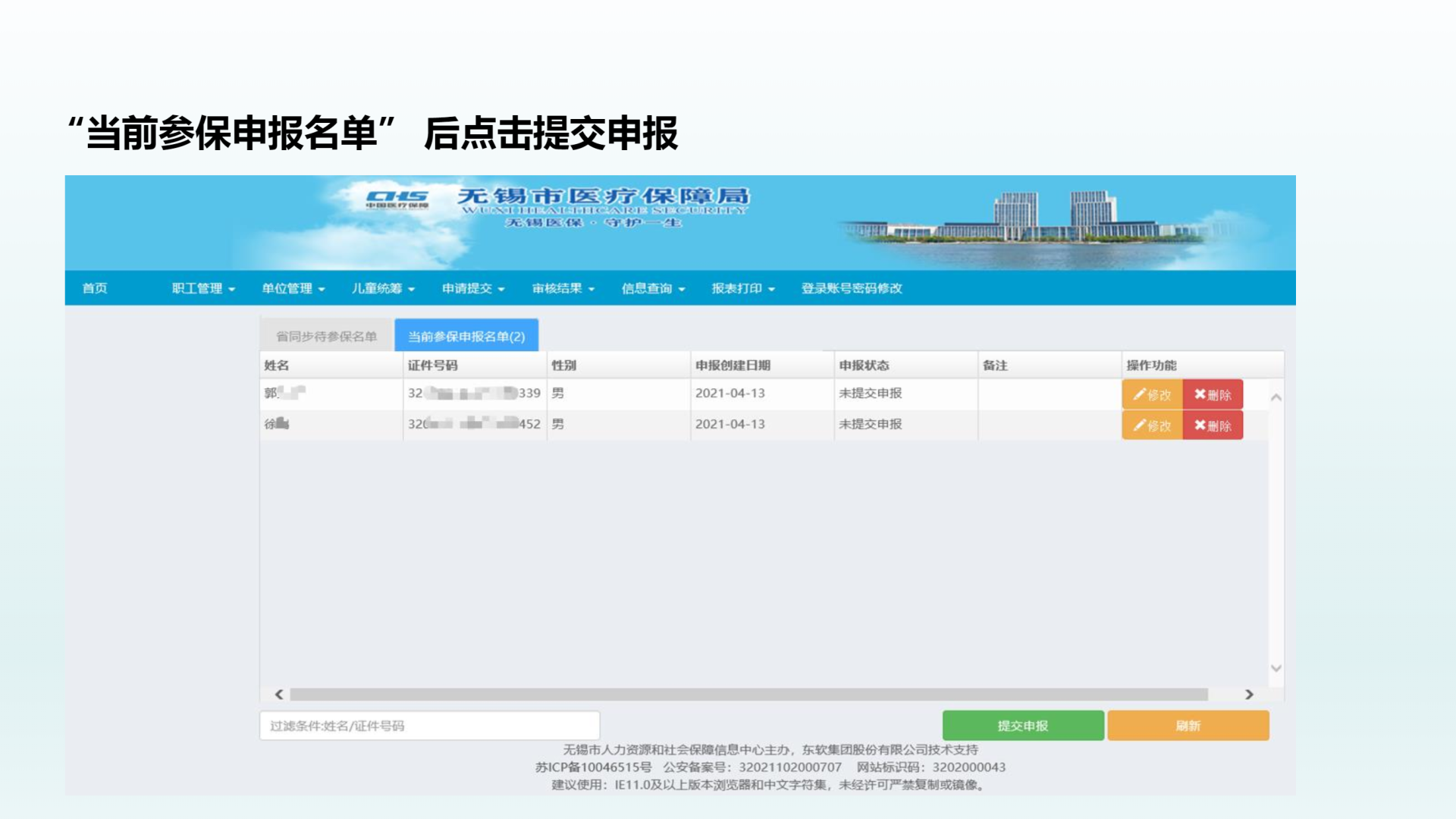The width and height of the screenshot is (1456, 819).
Task: Open 登录账号密码修改 menu item
Action: (852, 288)
